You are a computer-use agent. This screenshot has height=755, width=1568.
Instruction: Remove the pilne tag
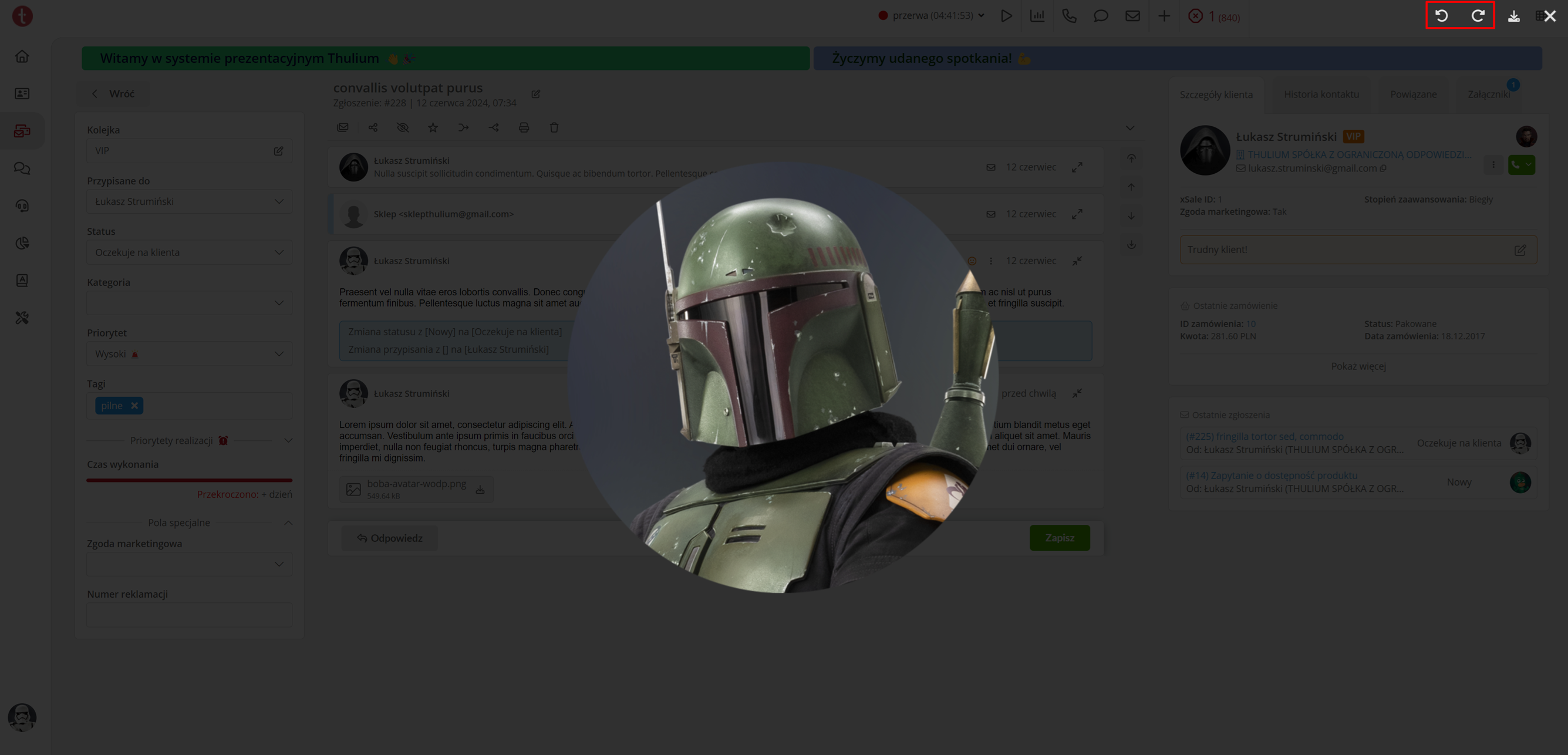pyautogui.click(x=134, y=406)
